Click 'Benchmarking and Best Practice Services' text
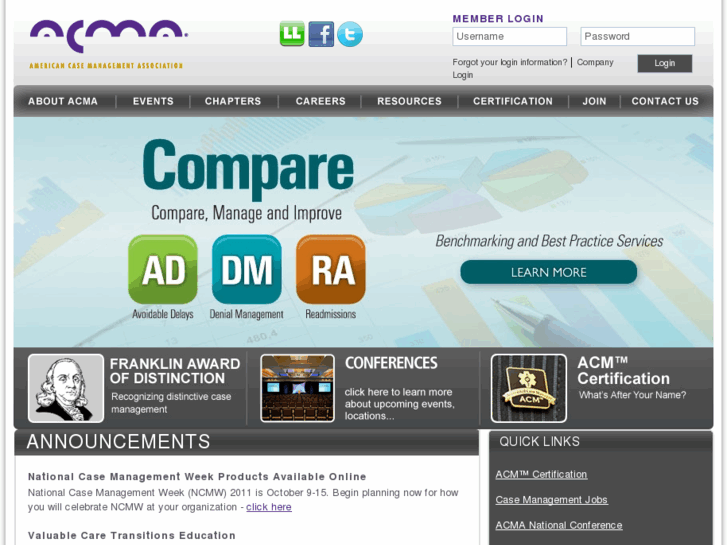727x545 pixels. pos(549,241)
